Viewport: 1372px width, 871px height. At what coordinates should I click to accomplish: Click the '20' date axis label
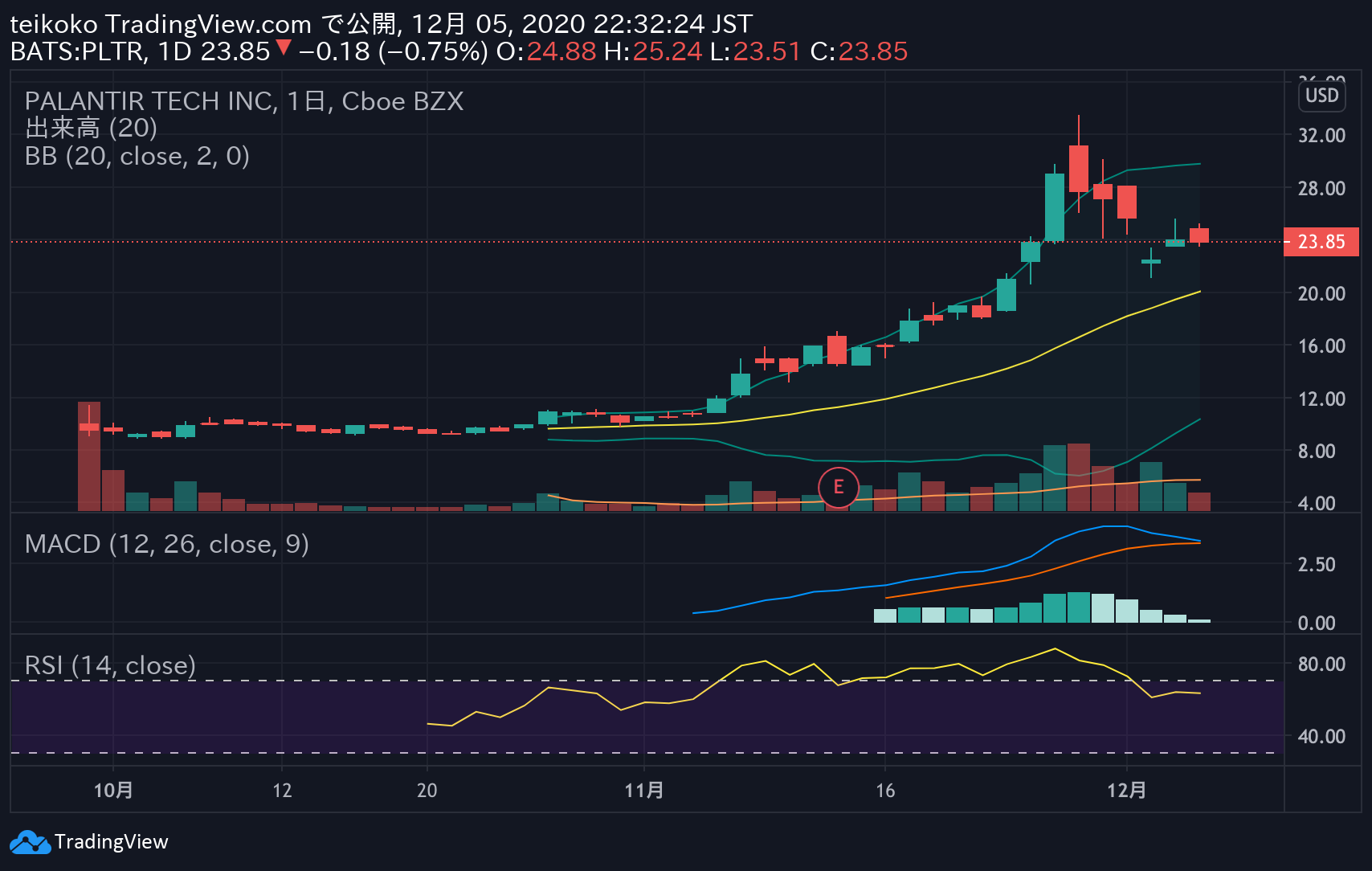click(427, 791)
